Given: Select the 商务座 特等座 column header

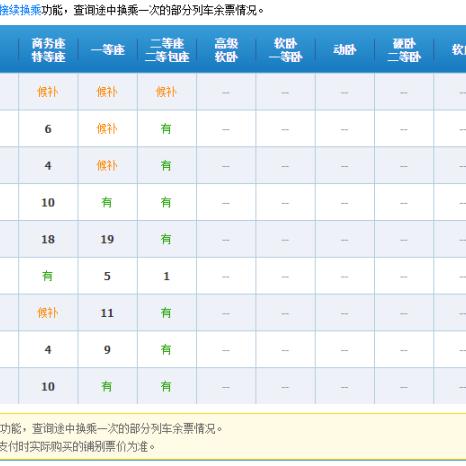Looking at the screenshot, I should 48,50.
